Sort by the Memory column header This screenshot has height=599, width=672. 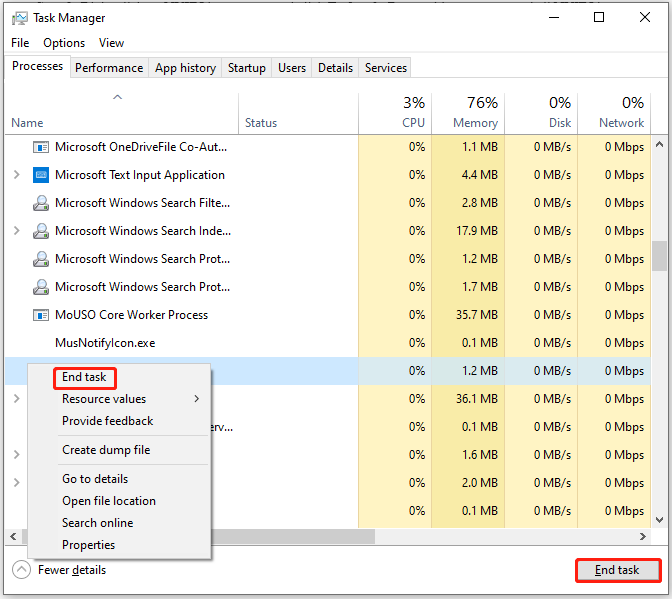click(x=468, y=112)
